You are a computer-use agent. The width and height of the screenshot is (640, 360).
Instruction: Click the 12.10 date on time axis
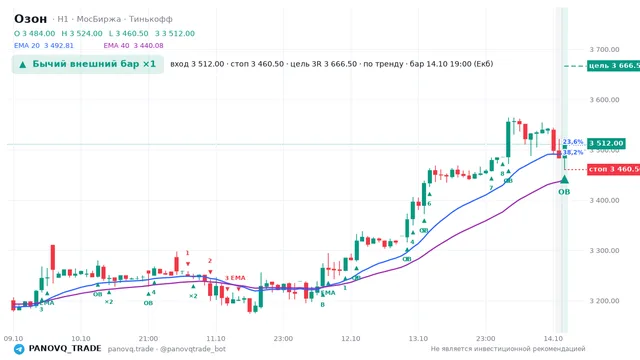coord(351,339)
